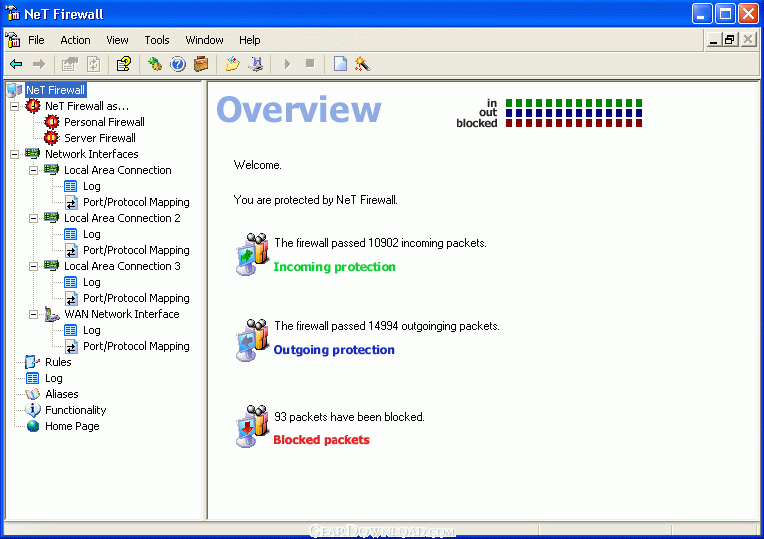Select the Functionality tree item

pyautogui.click(x=76, y=410)
